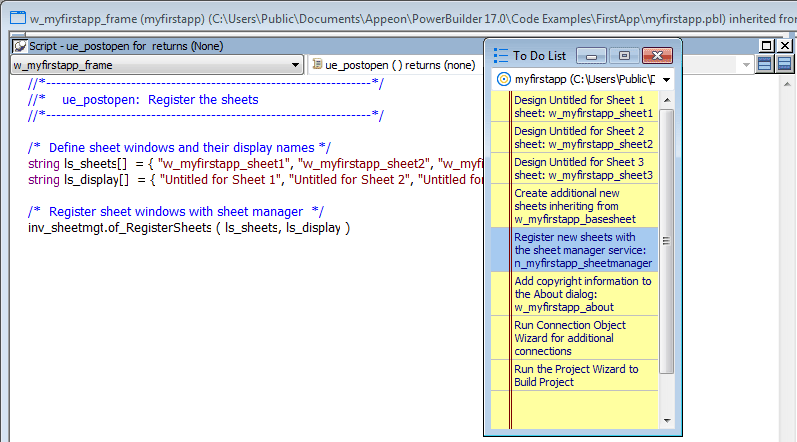Viewport: 797px width, 442px height.
Task: Expand the myfirstapp target dropdown in To Do List
Action: (x=666, y=79)
